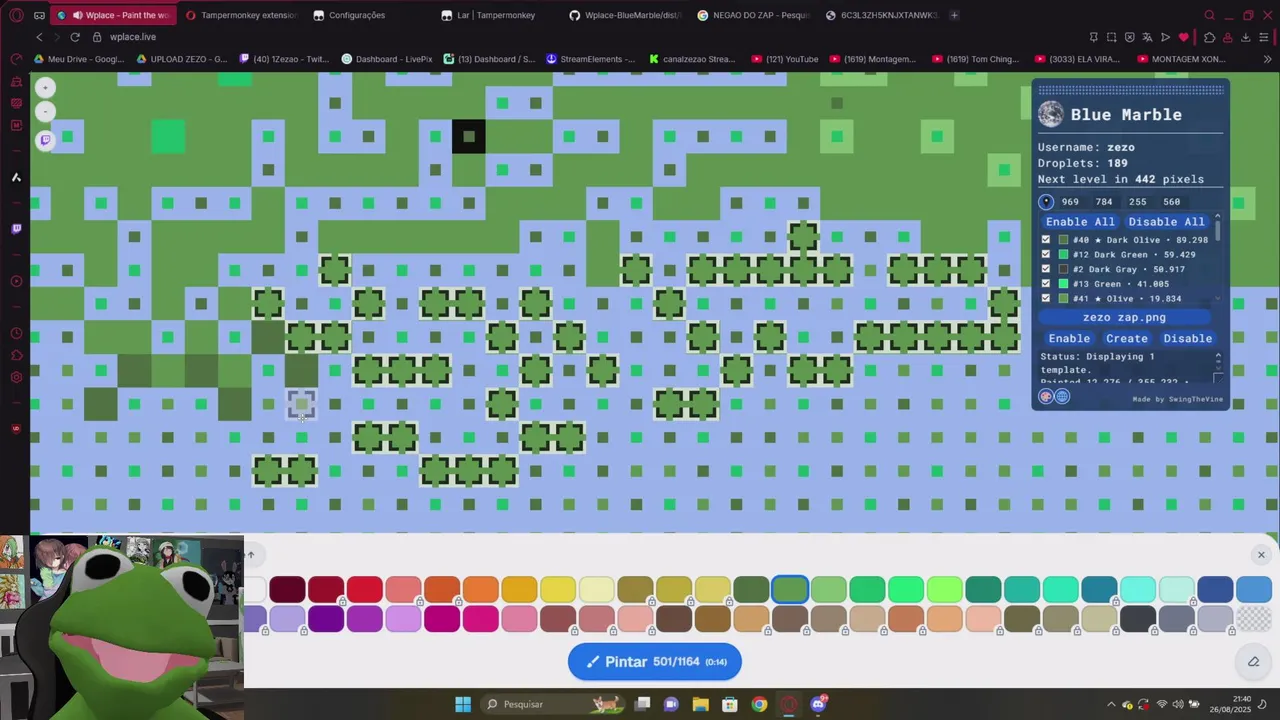Click Blue Marble location pin icon
The width and height of the screenshot is (1280, 720).
coord(1046,201)
